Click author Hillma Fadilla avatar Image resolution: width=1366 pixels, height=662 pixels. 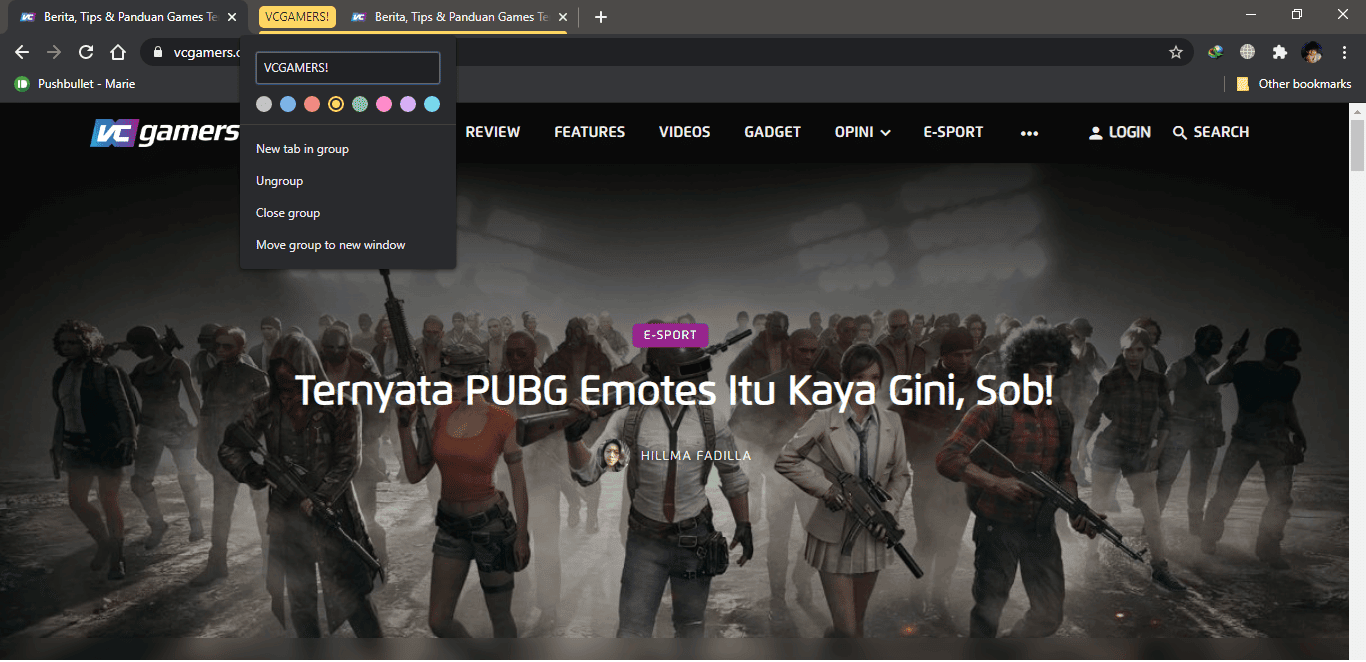point(613,456)
